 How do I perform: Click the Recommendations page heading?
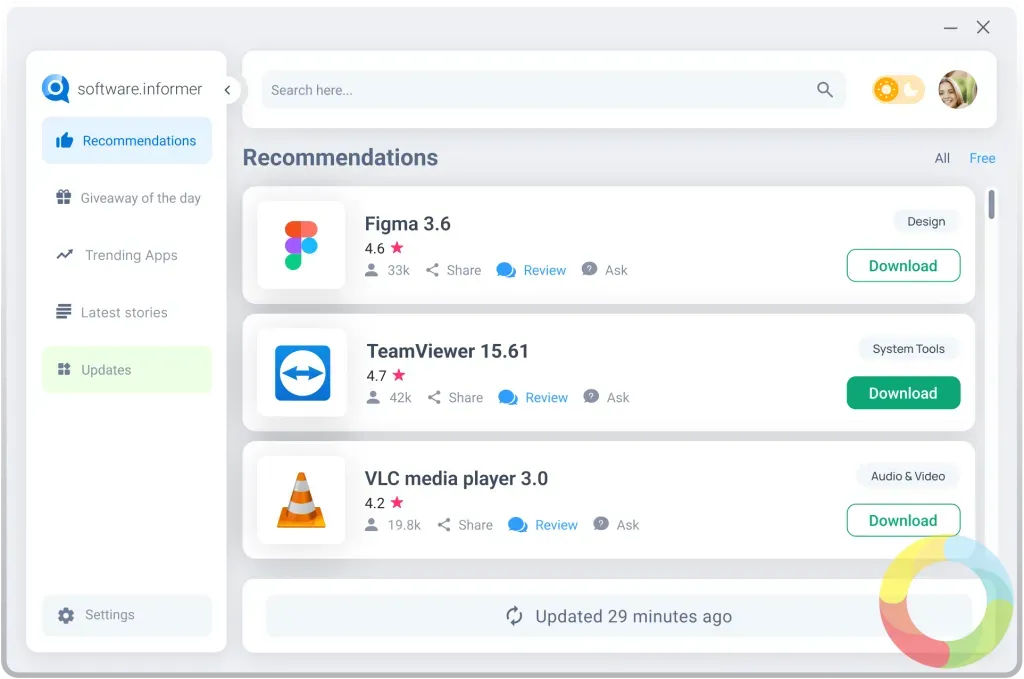tap(340, 157)
